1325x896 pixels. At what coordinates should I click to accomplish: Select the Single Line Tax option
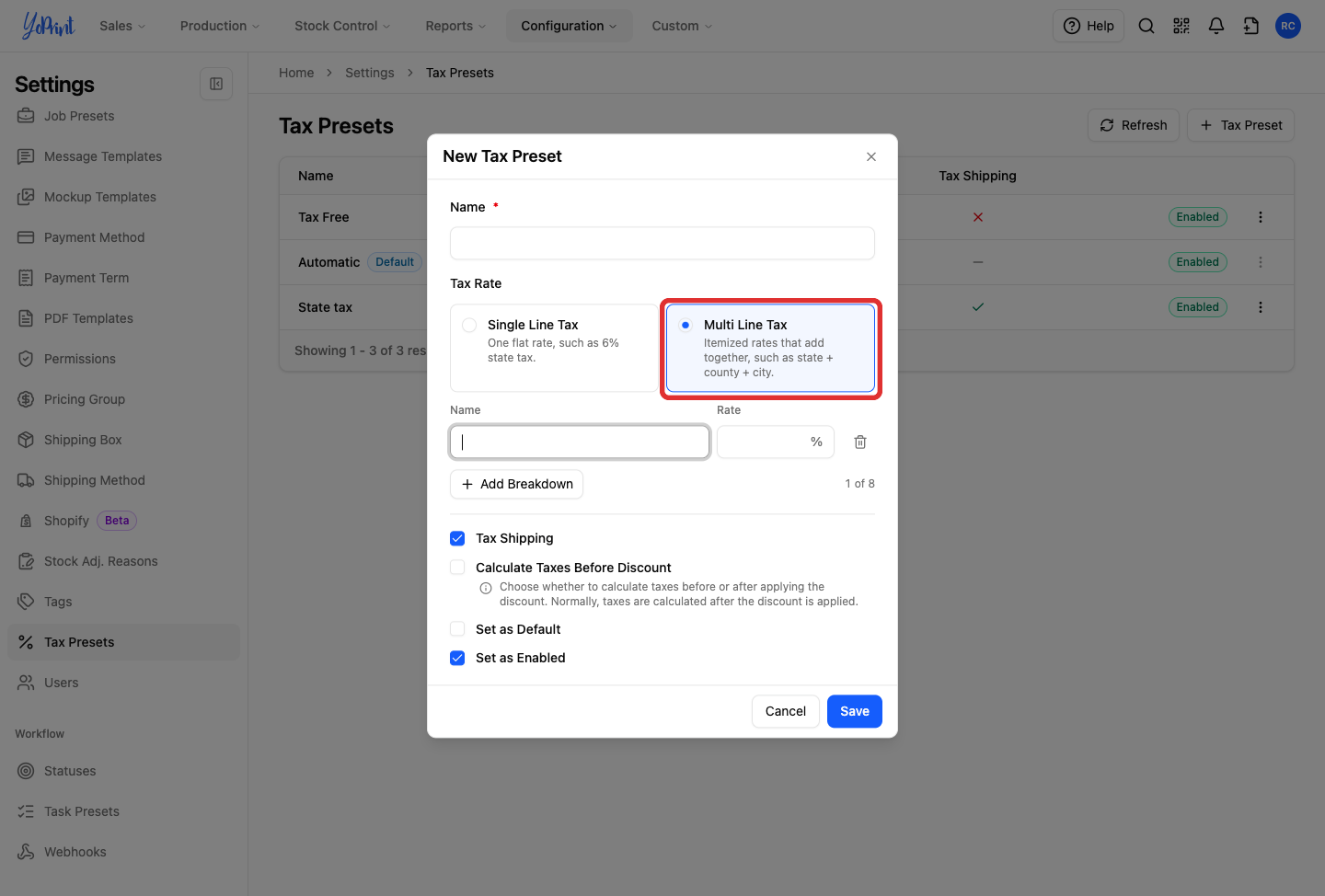pos(554,348)
